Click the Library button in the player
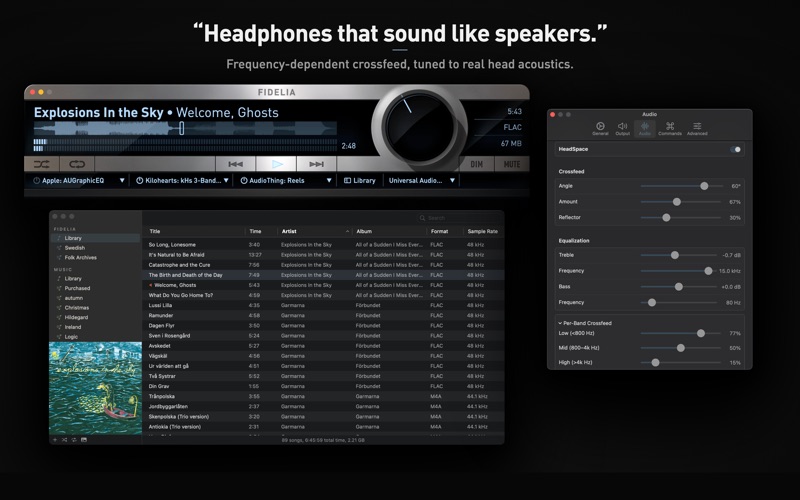 360,181
